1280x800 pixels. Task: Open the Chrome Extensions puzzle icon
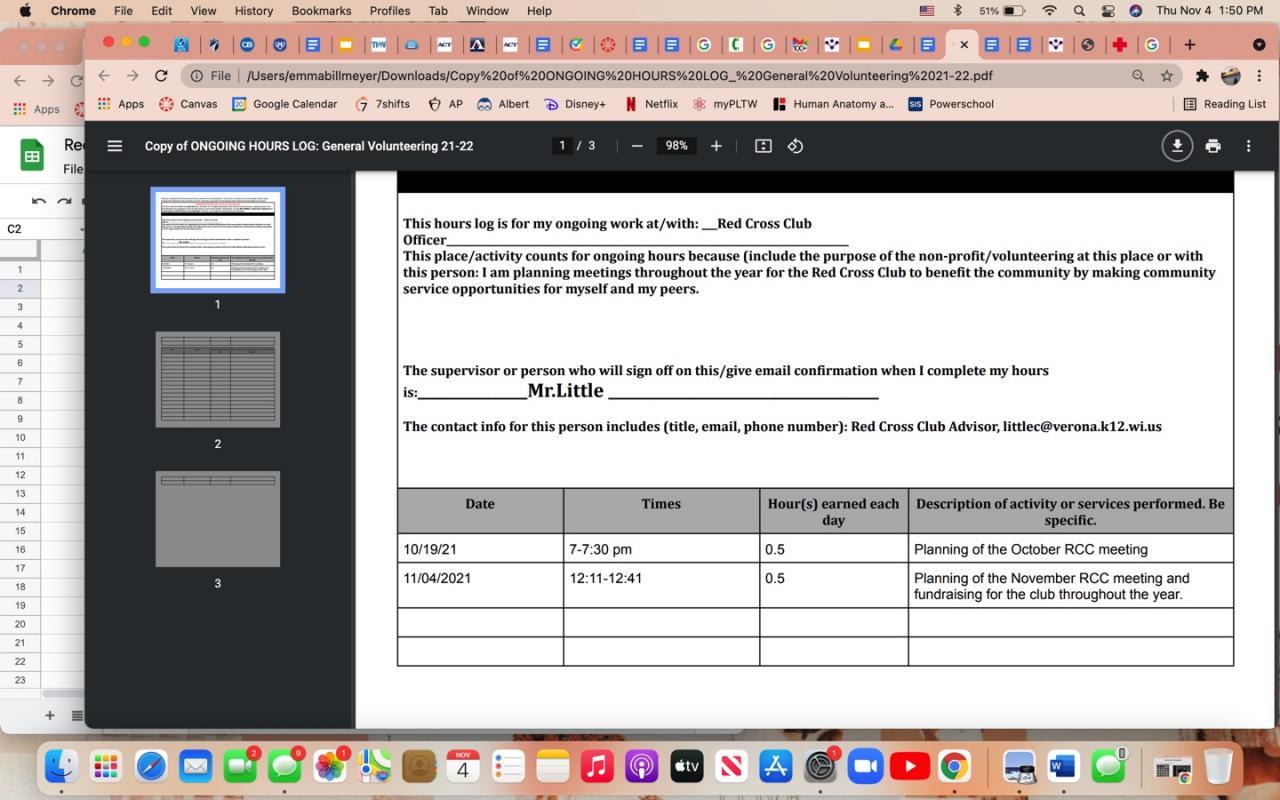coord(1202,76)
